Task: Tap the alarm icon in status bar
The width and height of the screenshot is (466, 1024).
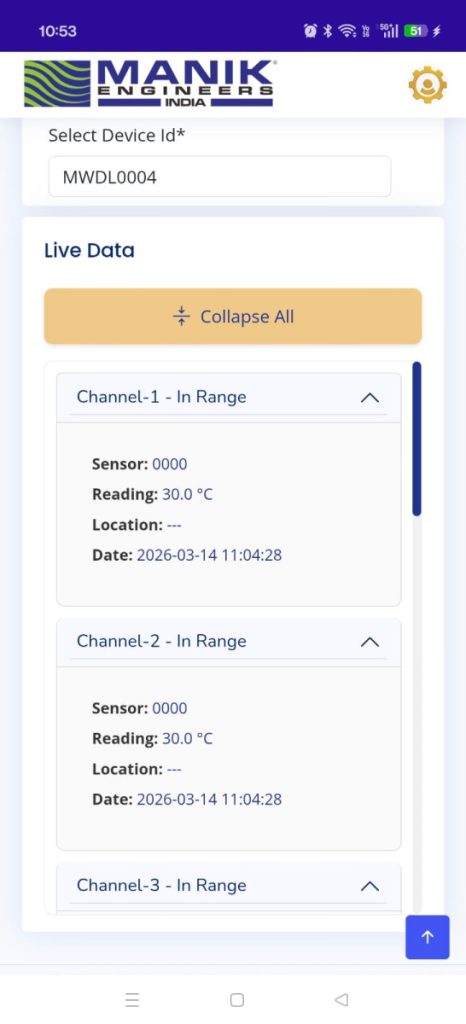Action: (310, 31)
